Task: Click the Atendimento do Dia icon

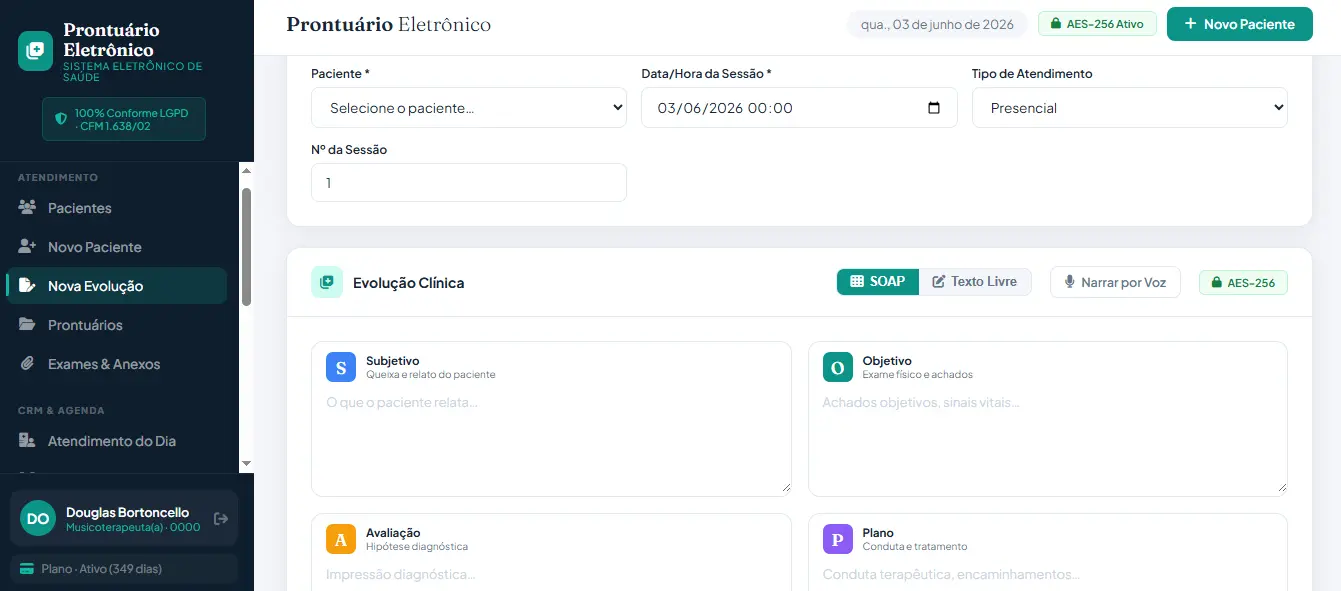Action: point(27,441)
